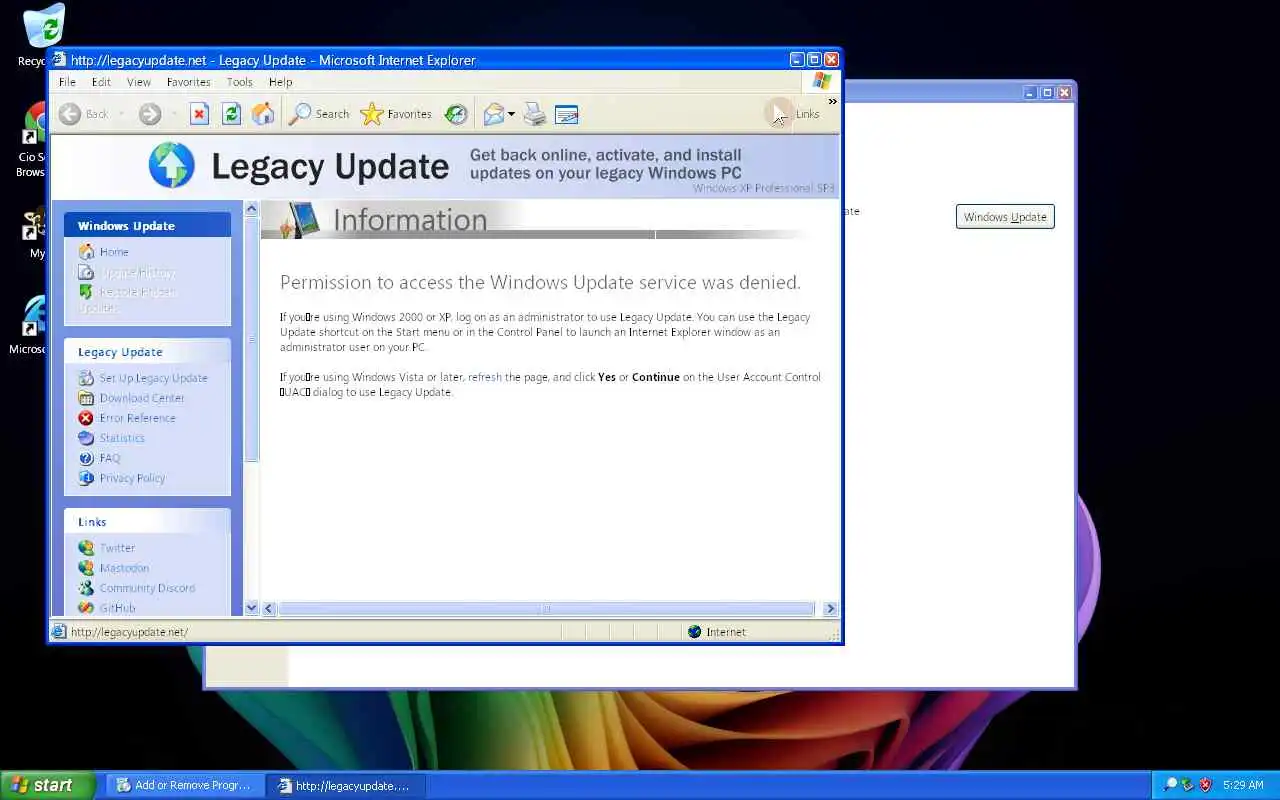
Task: Expand the Mail button dropdown arrow
Action: point(511,114)
